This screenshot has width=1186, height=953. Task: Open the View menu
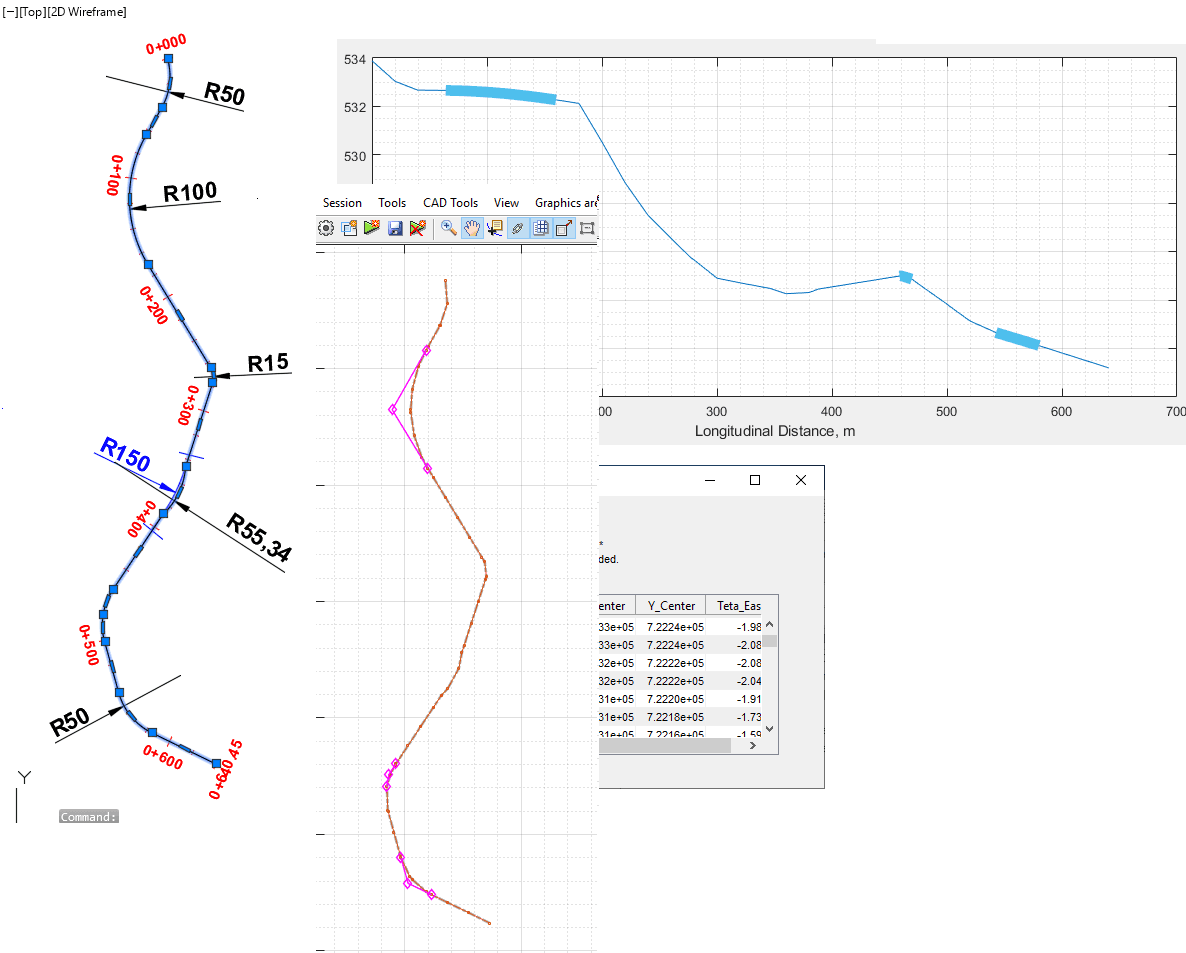[506, 203]
